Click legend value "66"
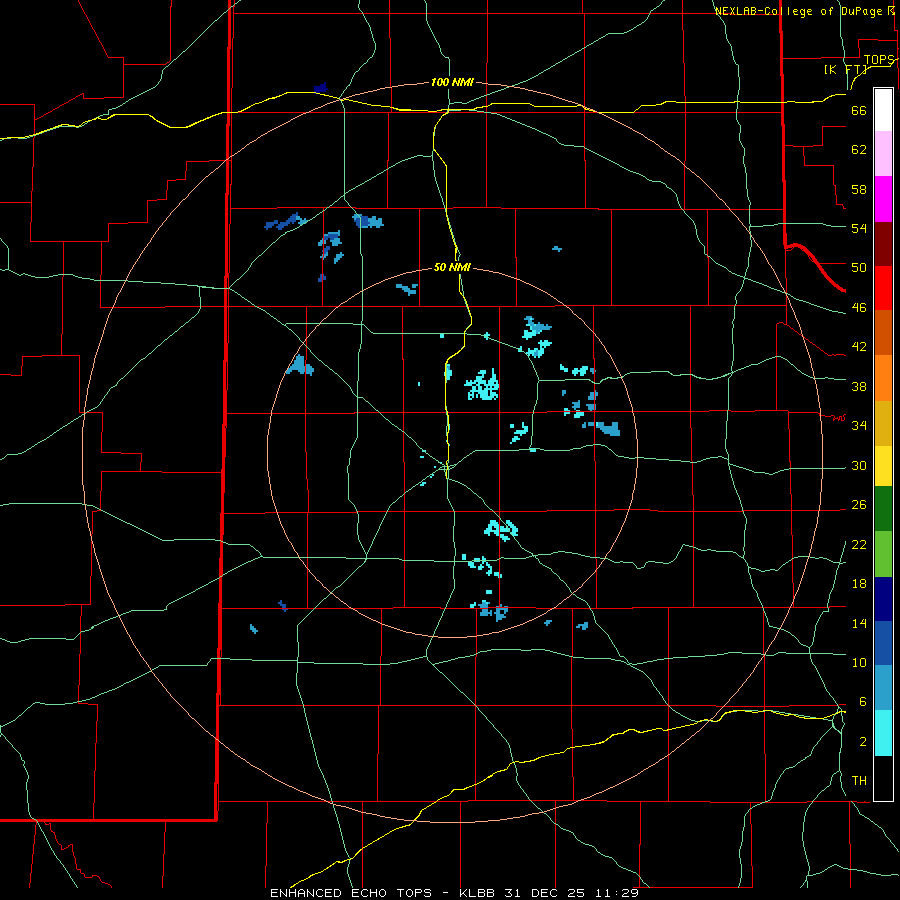Image resolution: width=900 pixels, height=900 pixels. click(859, 110)
